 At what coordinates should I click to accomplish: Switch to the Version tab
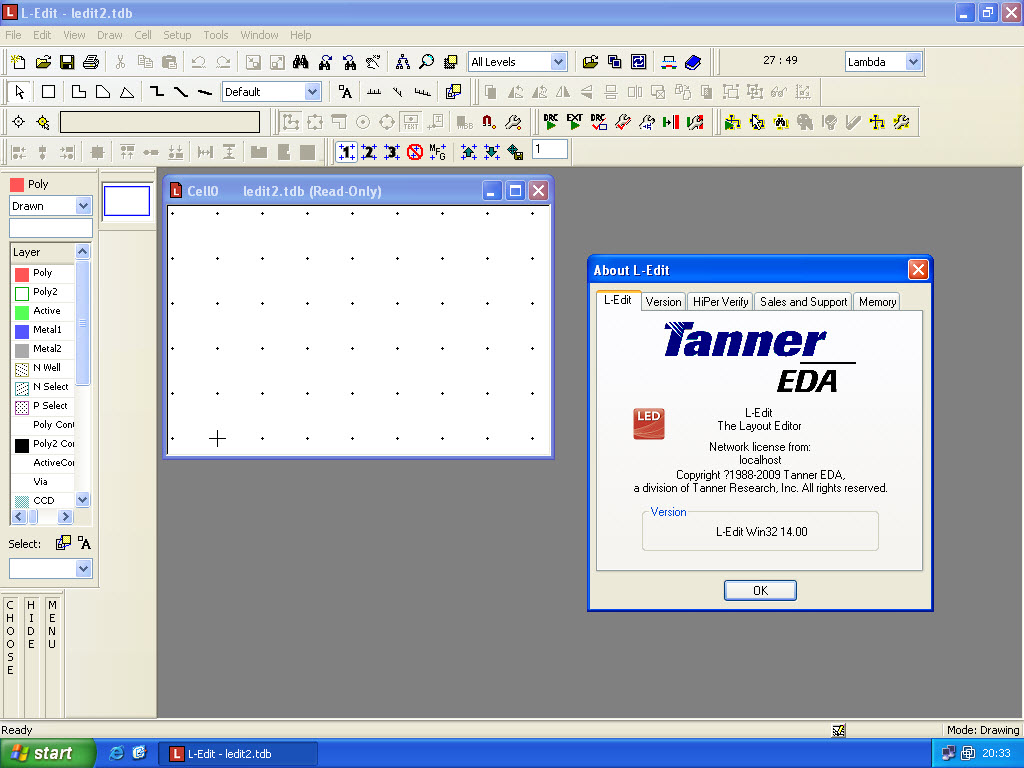click(x=663, y=302)
